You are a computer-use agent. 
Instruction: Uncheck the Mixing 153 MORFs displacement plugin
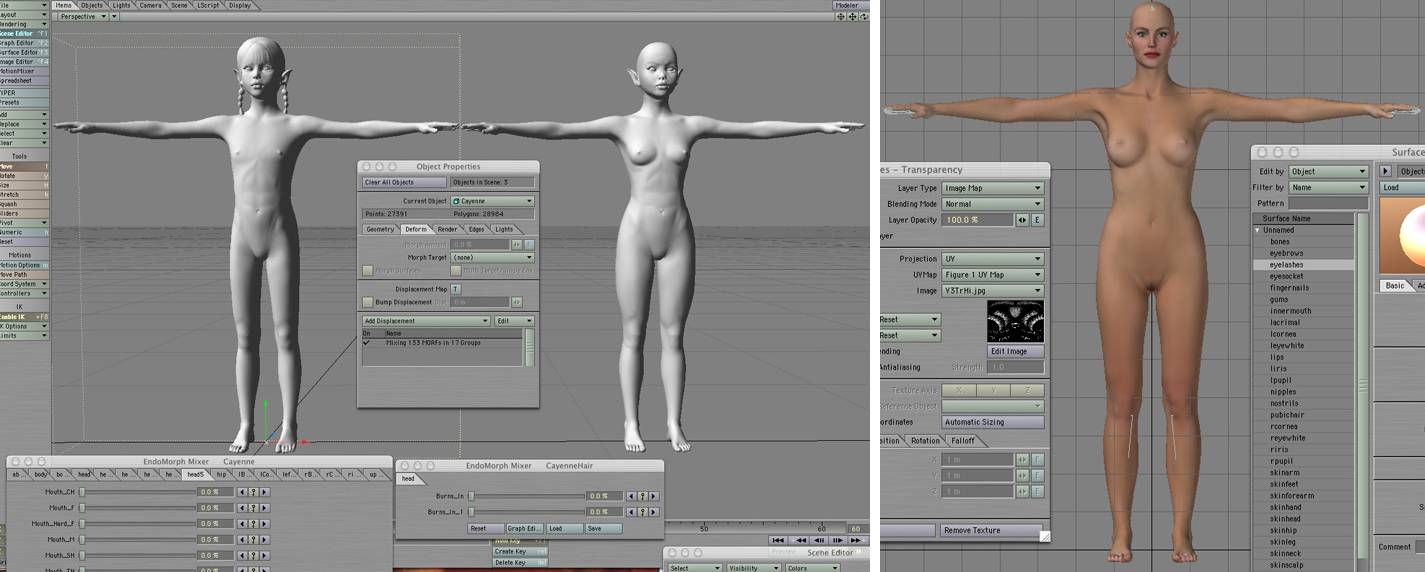click(366, 342)
